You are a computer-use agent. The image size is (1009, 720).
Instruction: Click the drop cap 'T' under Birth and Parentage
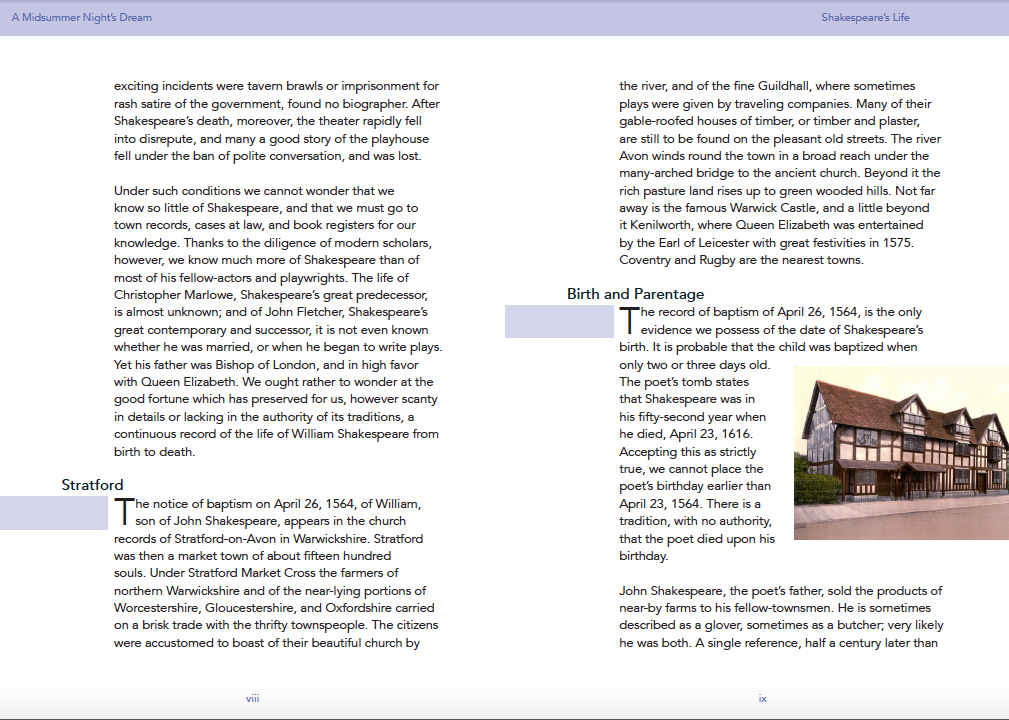[x=629, y=320]
